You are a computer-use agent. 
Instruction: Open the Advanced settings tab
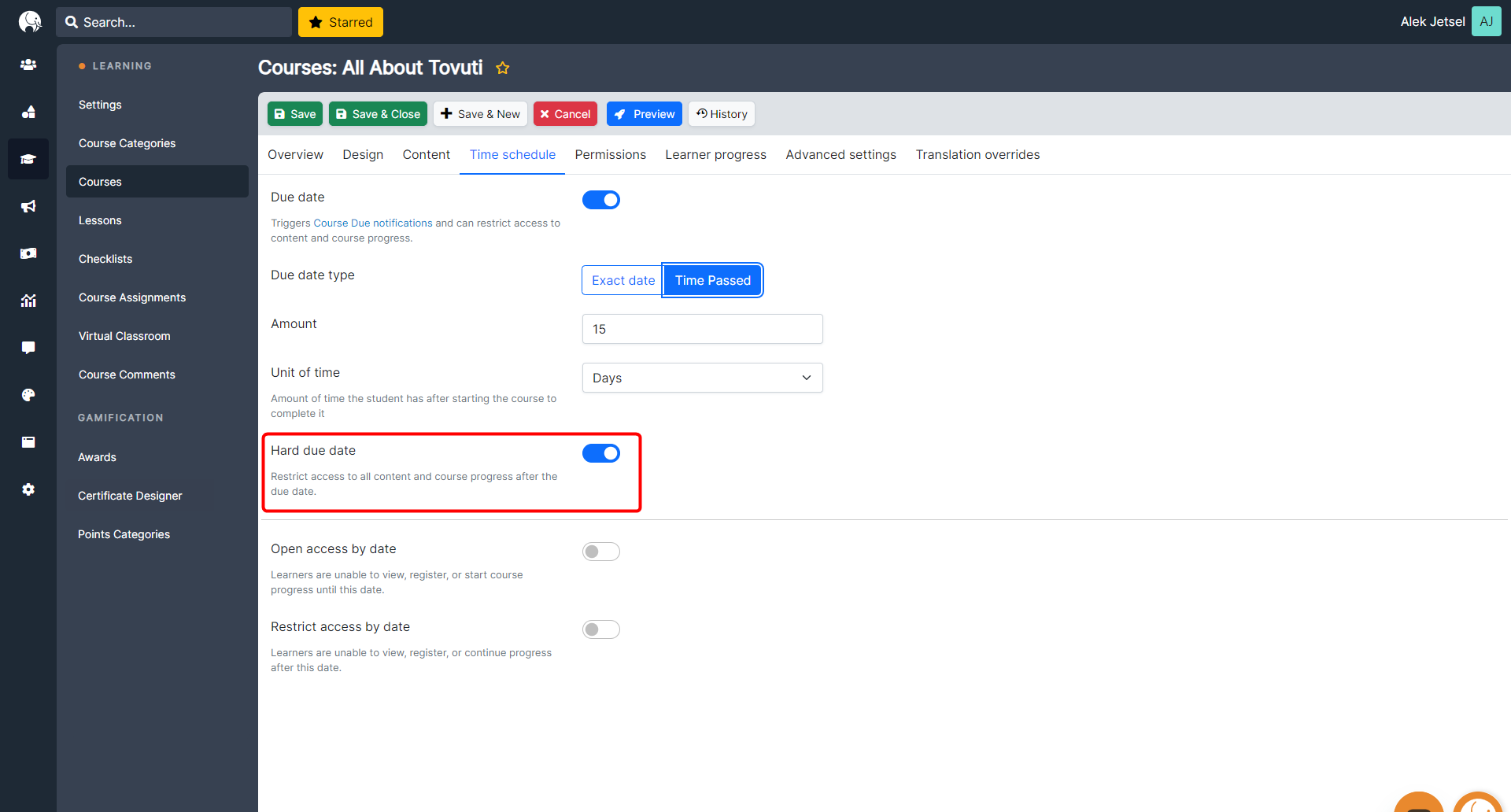coord(840,155)
